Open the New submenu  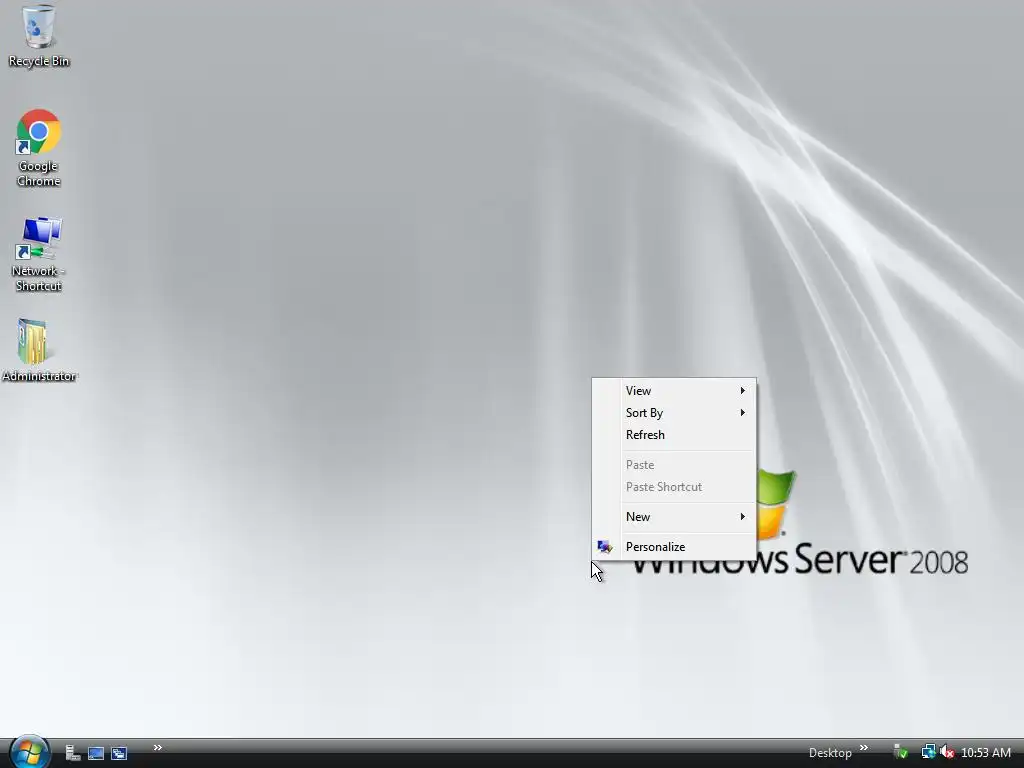674,517
